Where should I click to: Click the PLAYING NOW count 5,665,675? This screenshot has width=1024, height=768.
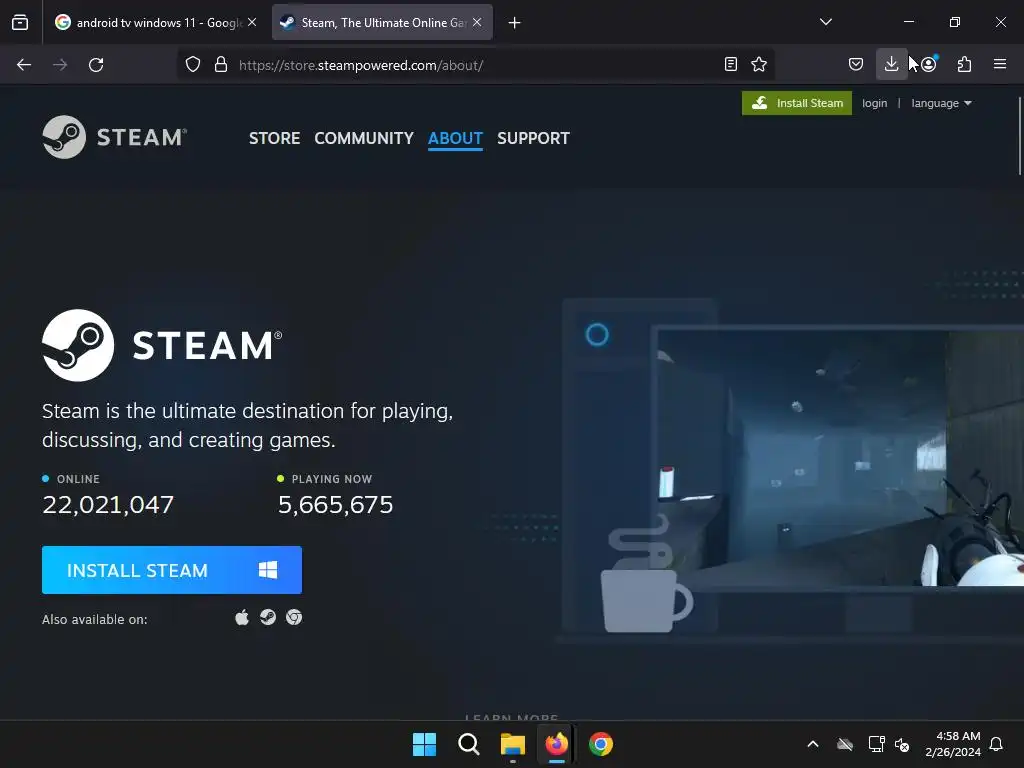click(336, 504)
